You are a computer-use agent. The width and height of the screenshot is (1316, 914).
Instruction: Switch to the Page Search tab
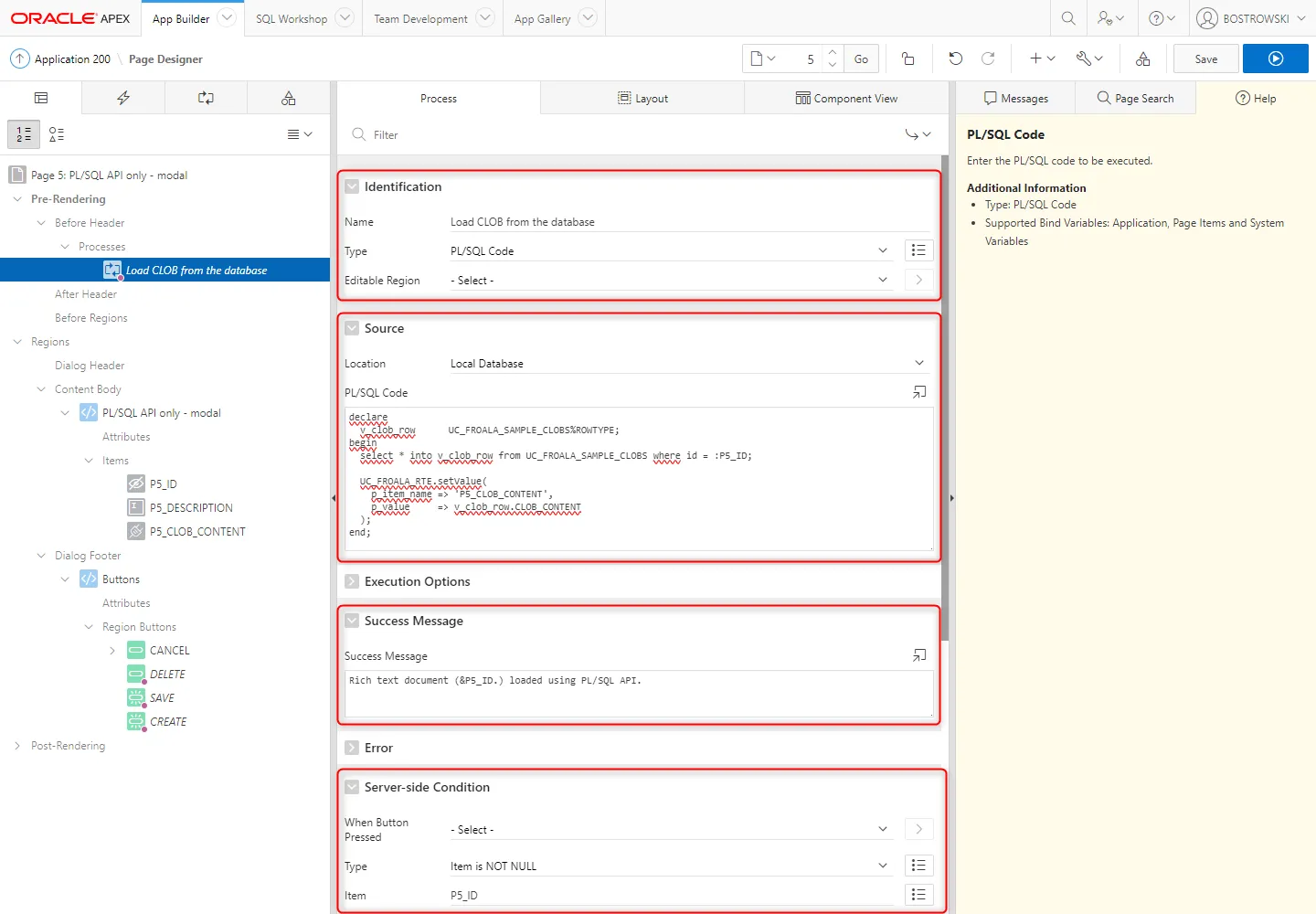pyautogui.click(x=1134, y=98)
